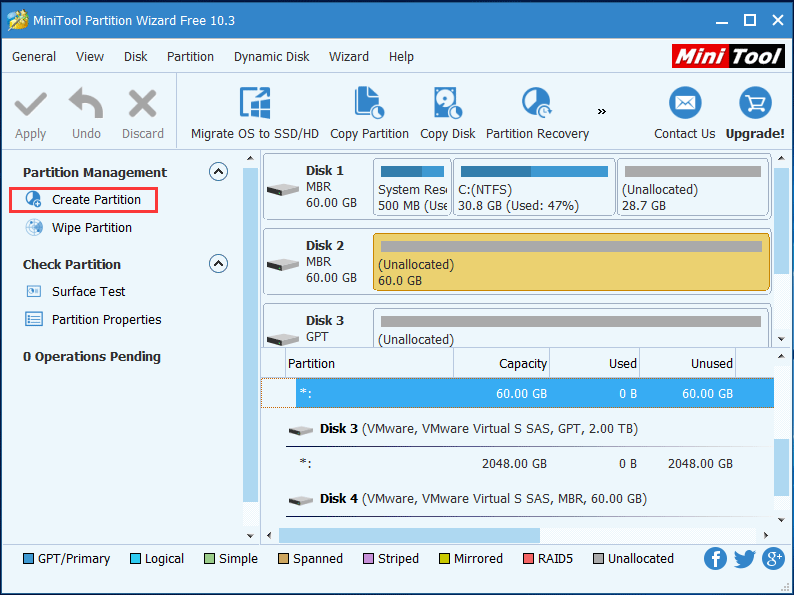This screenshot has height=595, width=794.
Task: Select Disk 4 header row in list
Action: pyautogui.click(x=518, y=499)
